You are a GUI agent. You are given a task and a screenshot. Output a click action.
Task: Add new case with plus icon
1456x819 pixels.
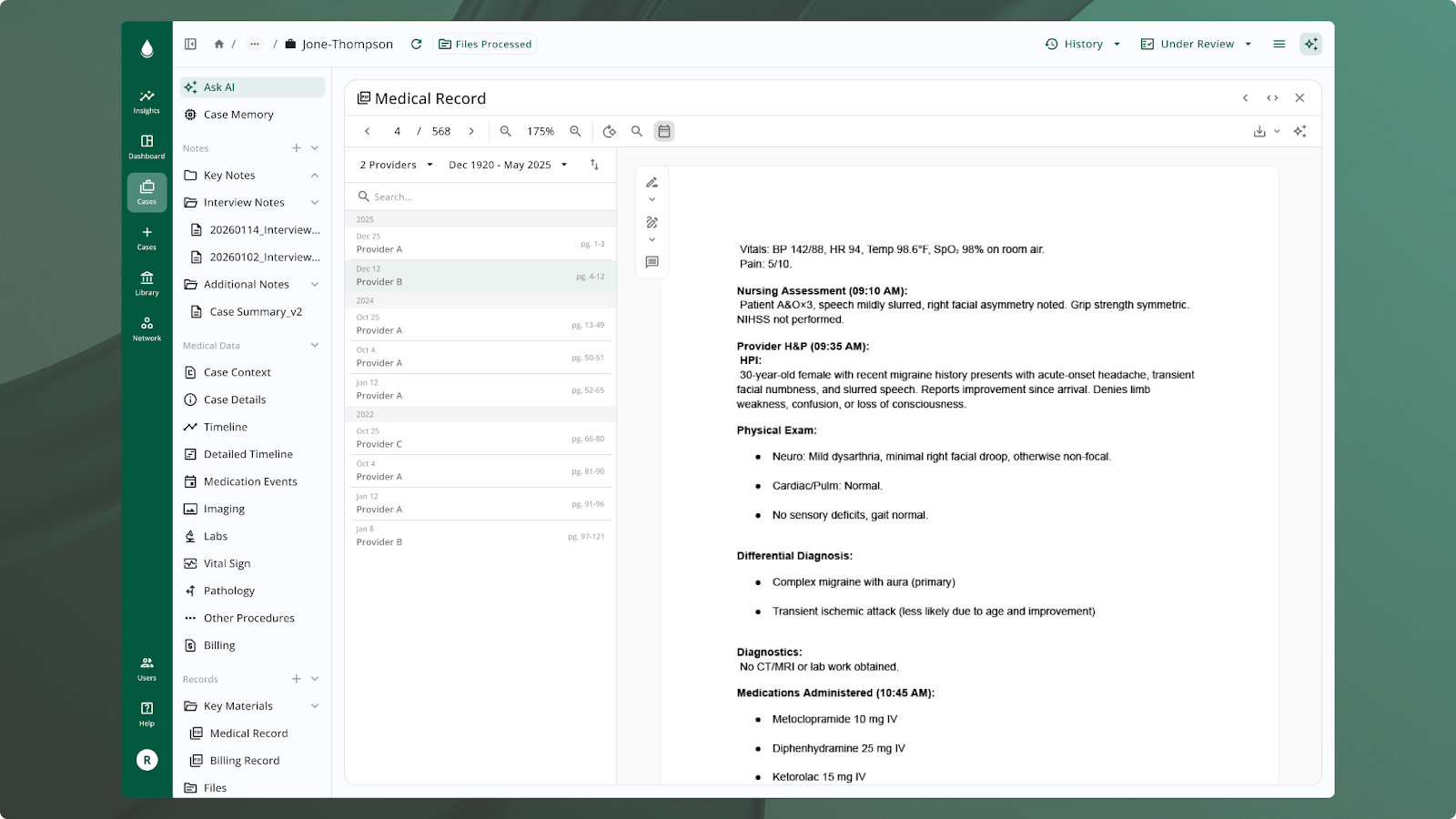coord(147,238)
